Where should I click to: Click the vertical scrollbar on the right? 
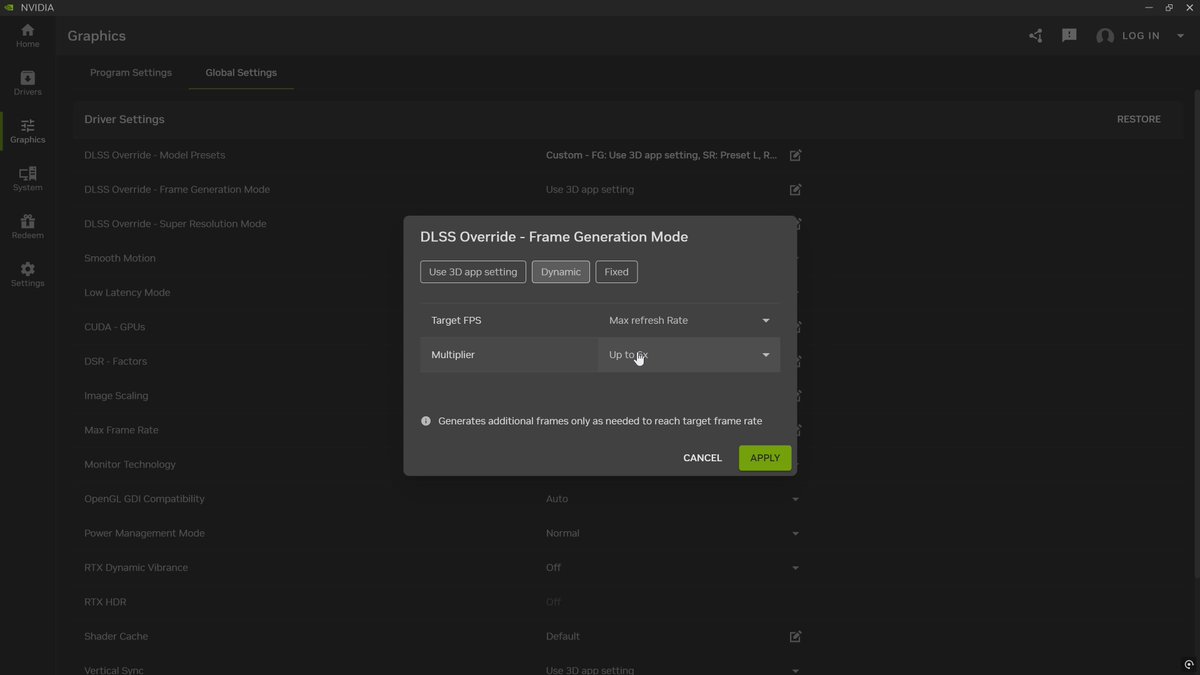(1196, 335)
